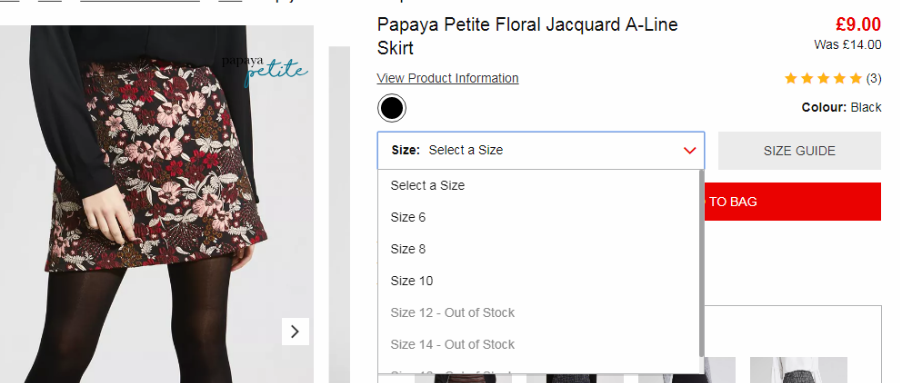The width and height of the screenshot is (900, 383).
Task: Click the size list scrollbar
Action: point(701,264)
